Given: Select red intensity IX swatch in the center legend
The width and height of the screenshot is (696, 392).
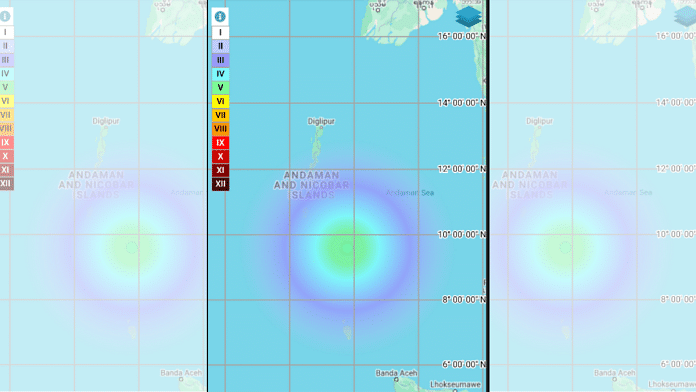Looking at the screenshot, I should (x=220, y=143).
